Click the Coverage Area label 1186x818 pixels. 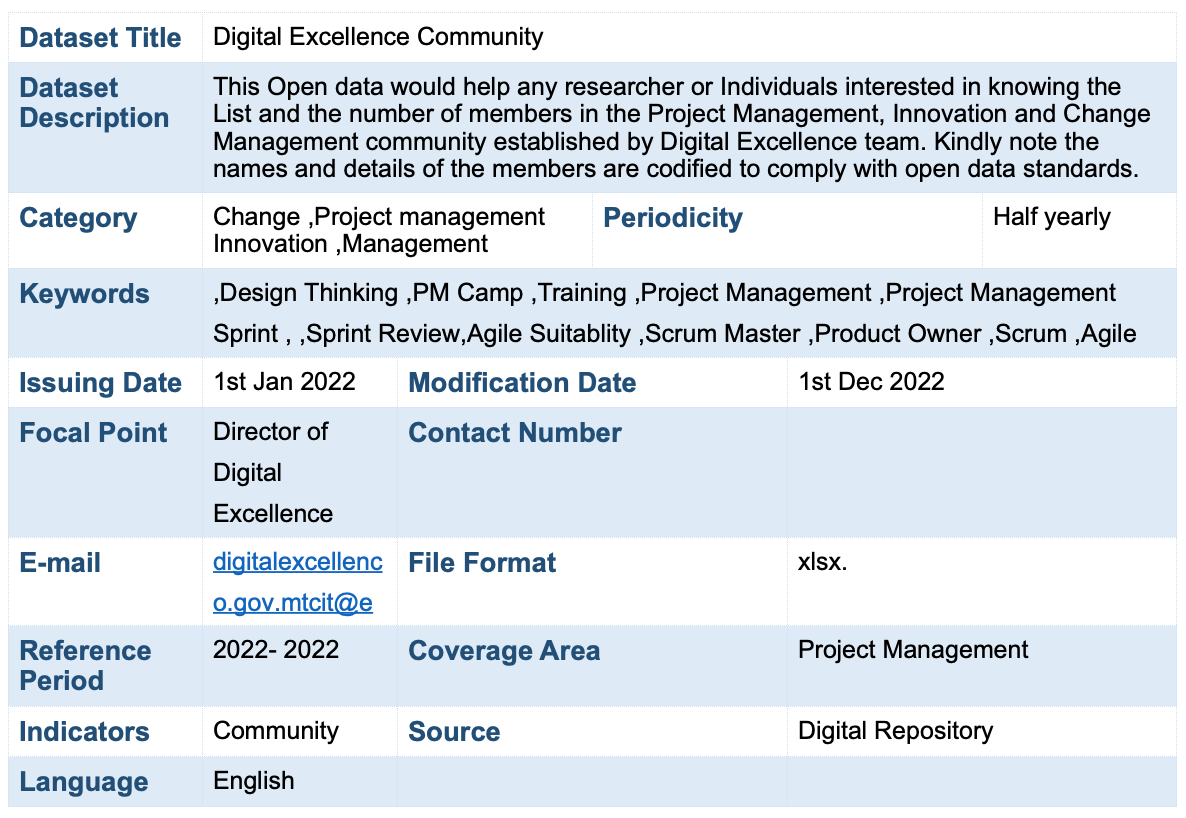point(504,651)
